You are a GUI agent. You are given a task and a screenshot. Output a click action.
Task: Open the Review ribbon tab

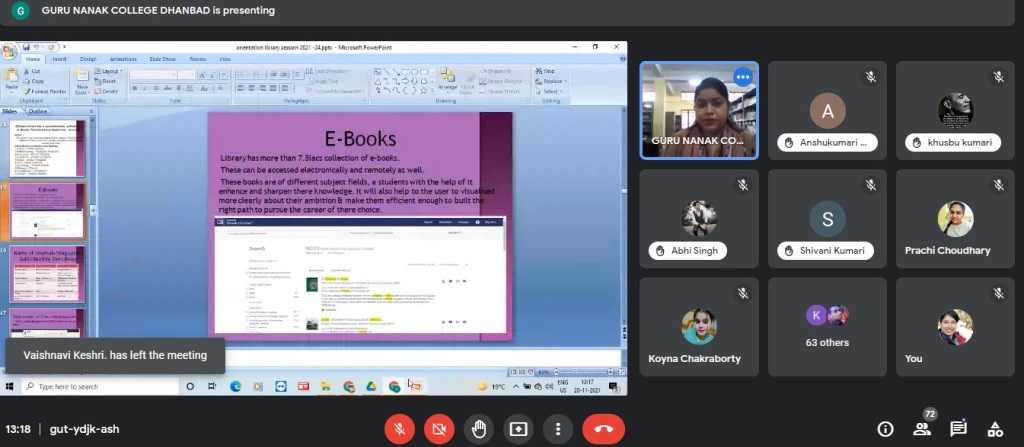[198, 59]
